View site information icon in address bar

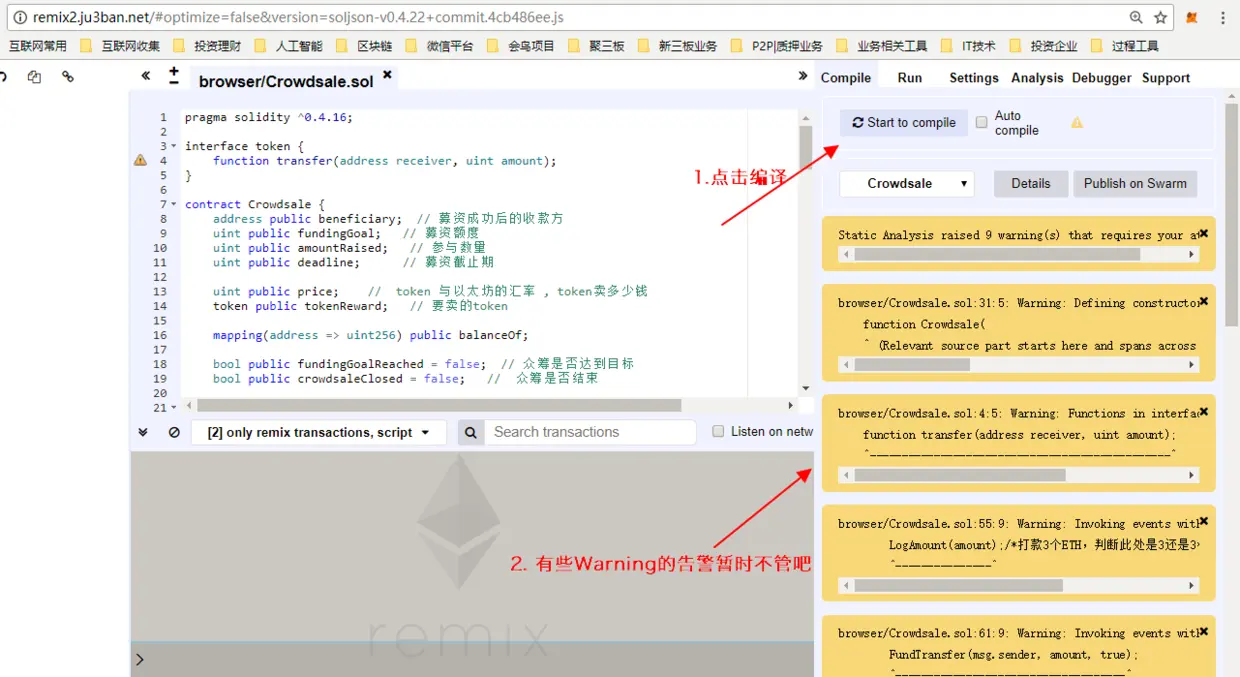19,18
